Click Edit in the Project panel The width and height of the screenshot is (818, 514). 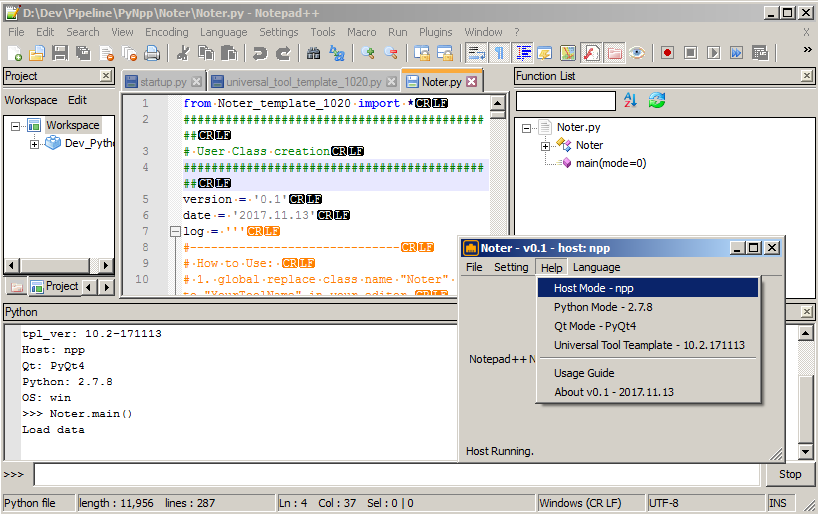coord(77,100)
